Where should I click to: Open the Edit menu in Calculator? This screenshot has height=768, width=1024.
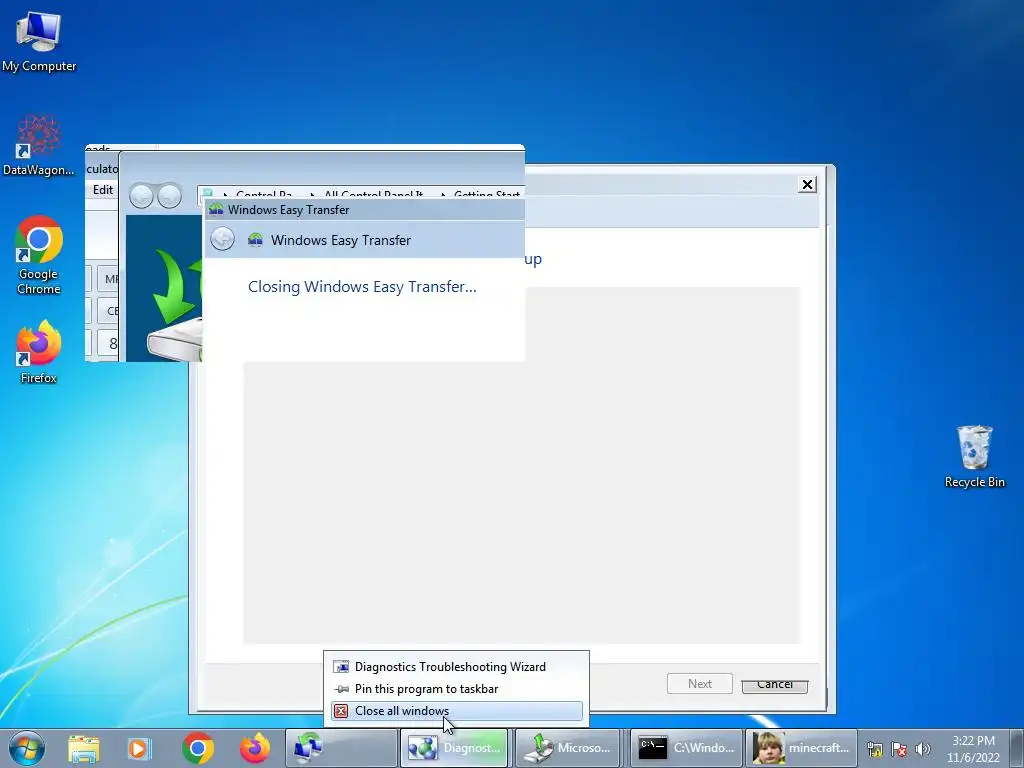pos(103,190)
